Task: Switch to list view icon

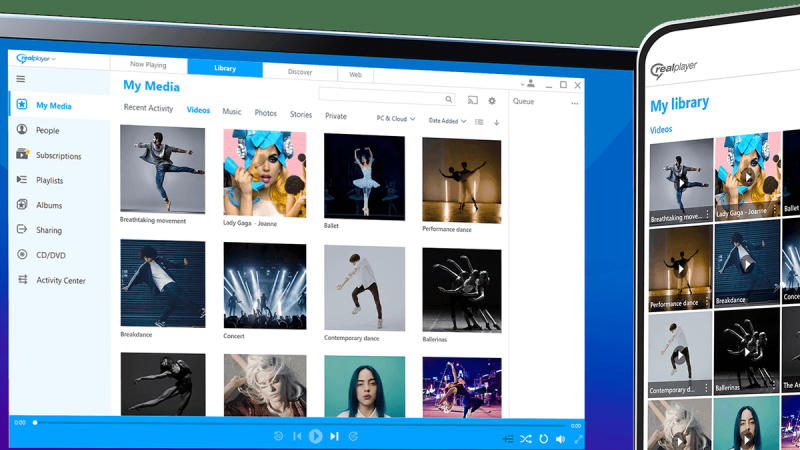Action: (x=479, y=121)
